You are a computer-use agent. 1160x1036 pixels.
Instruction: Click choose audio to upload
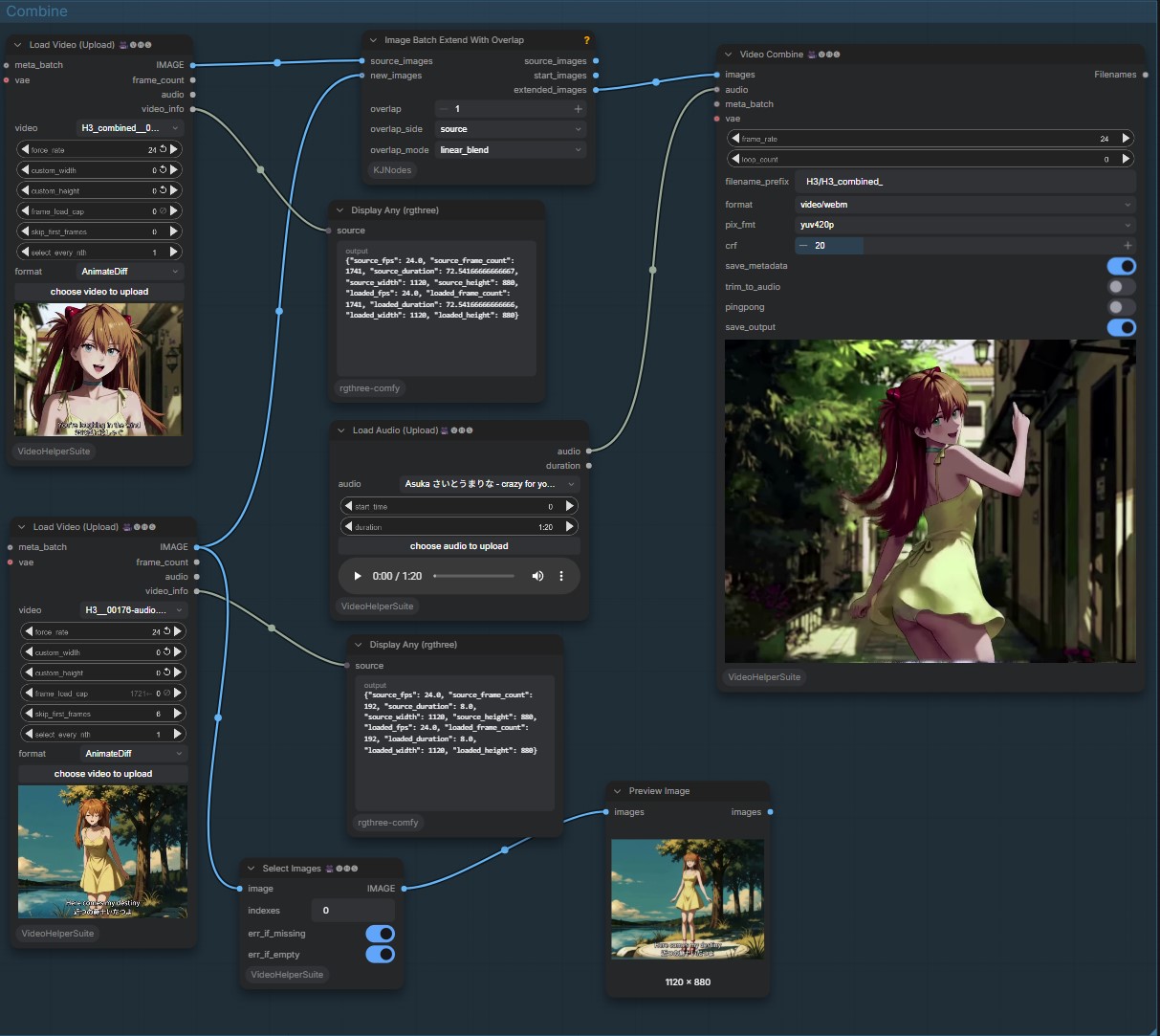coord(459,546)
